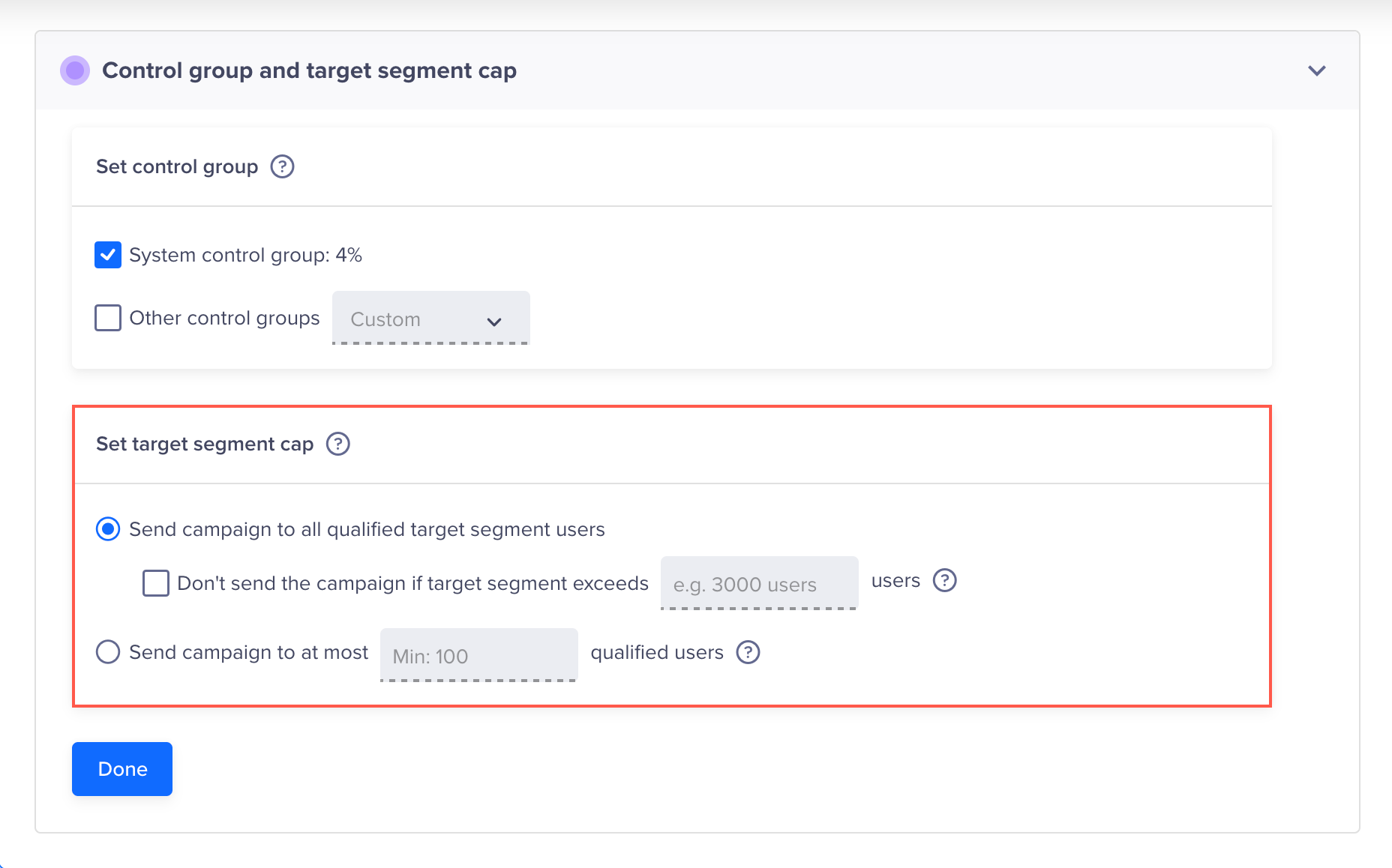Image resolution: width=1392 pixels, height=868 pixels.
Task: Open the Custom control group dropdown
Action: 431,318
